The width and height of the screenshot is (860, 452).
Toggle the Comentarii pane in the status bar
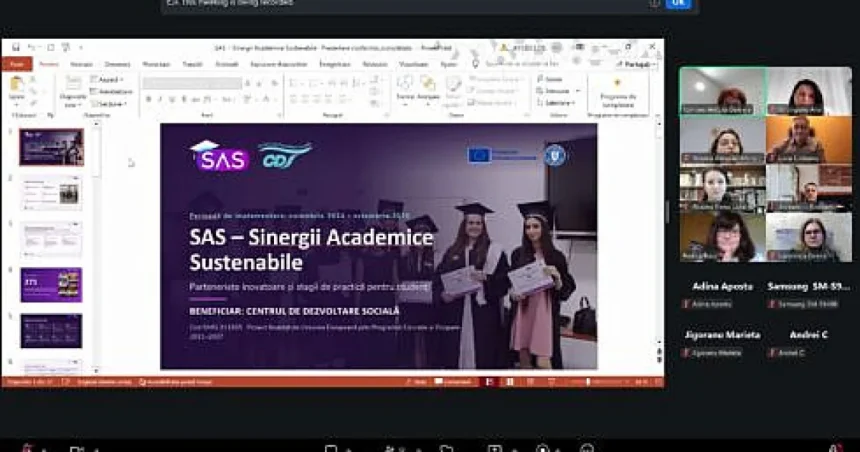coord(454,382)
